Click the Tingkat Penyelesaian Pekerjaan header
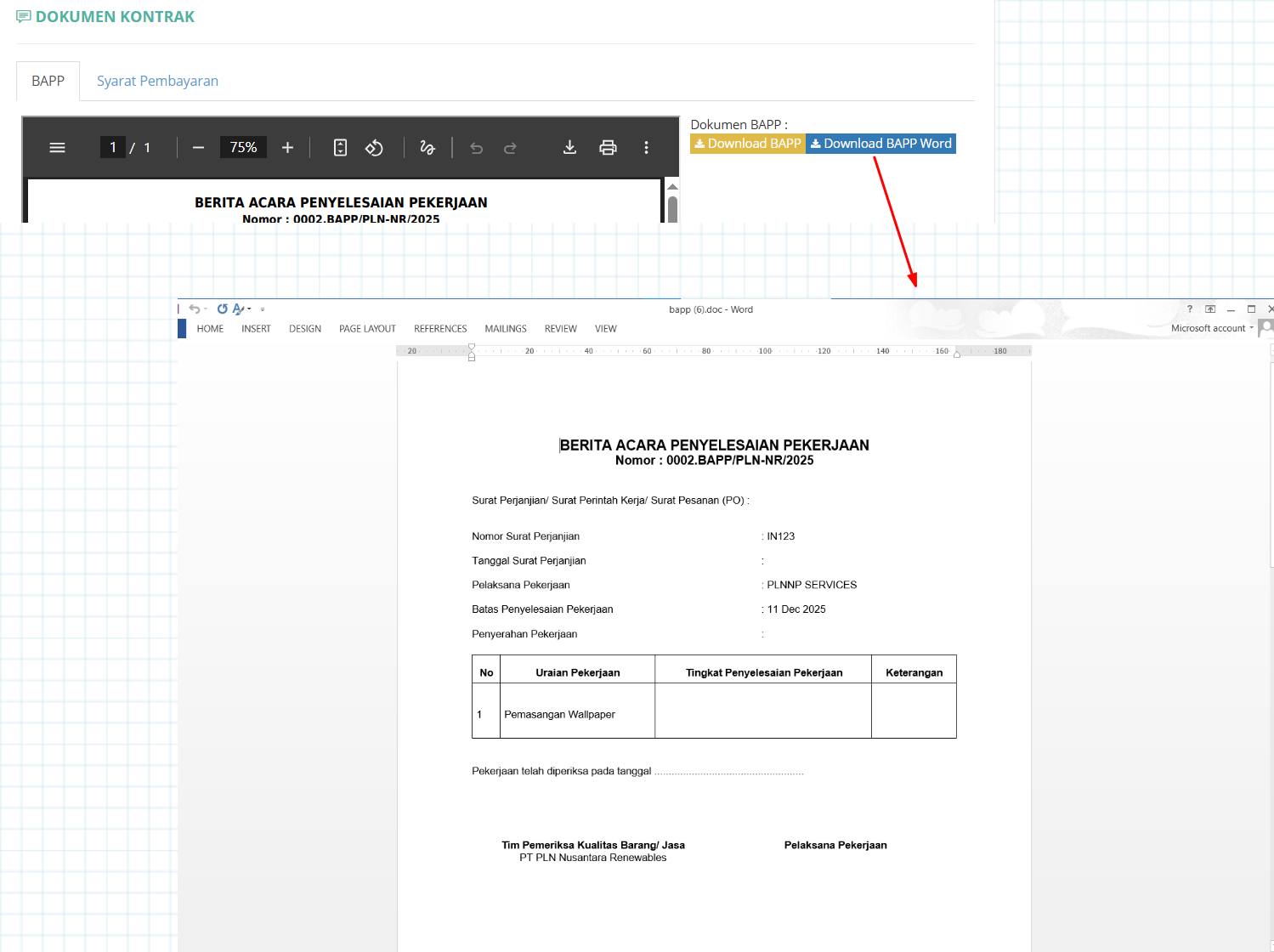 pos(764,672)
